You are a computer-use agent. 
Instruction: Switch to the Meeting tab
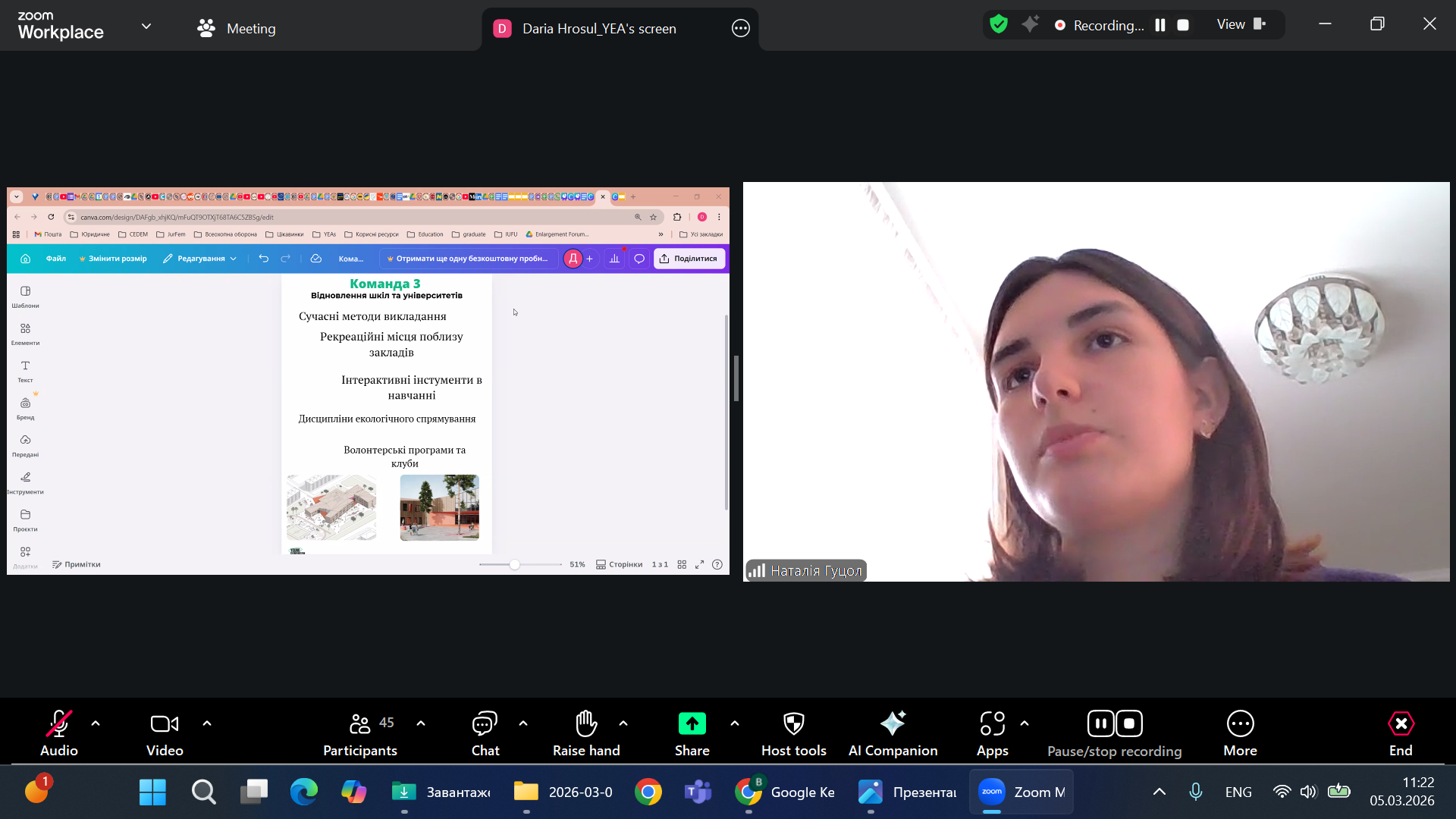[237, 28]
